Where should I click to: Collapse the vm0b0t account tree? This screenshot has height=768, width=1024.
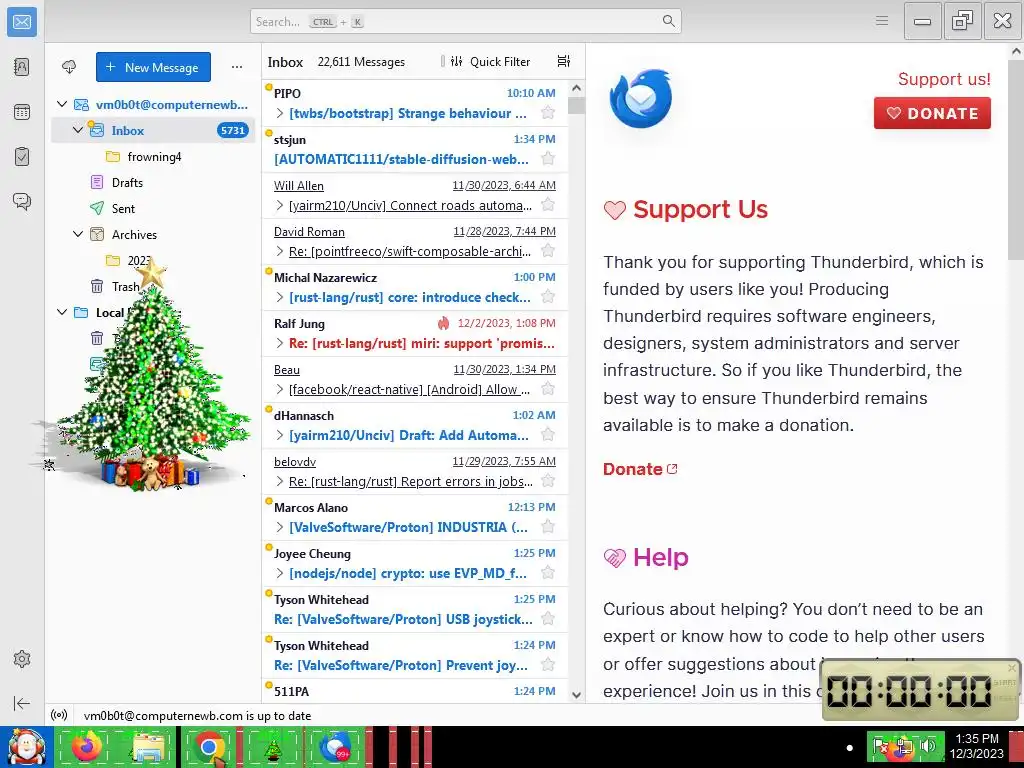62,104
